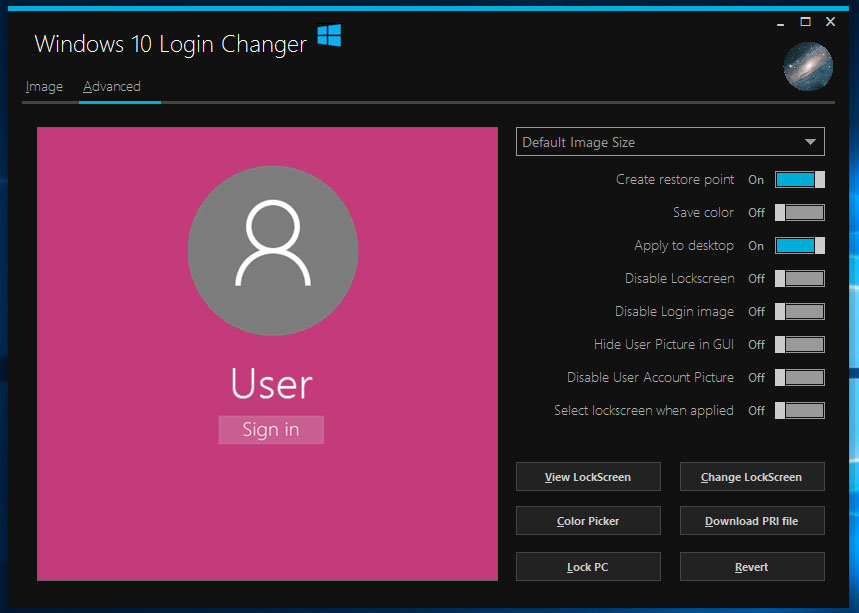The width and height of the screenshot is (859, 613).
Task: Switch to the Image tab
Action: pyautogui.click(x=44, y=87)
